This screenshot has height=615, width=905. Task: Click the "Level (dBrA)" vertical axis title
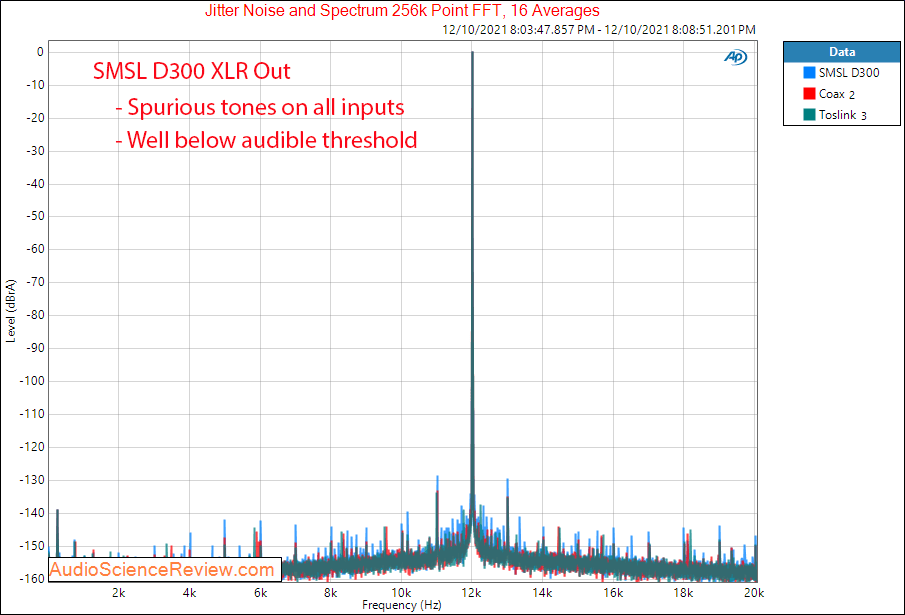click(x=11, y=311)
